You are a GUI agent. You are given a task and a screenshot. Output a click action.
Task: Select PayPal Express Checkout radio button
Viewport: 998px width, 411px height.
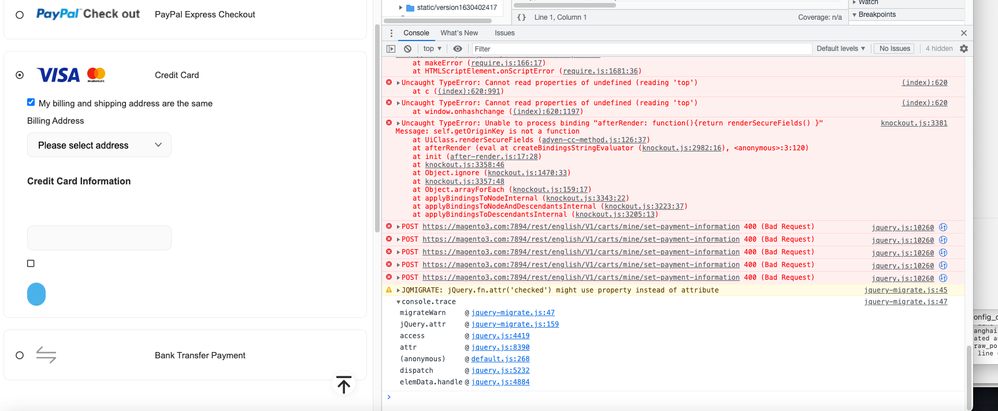point(20,15)
